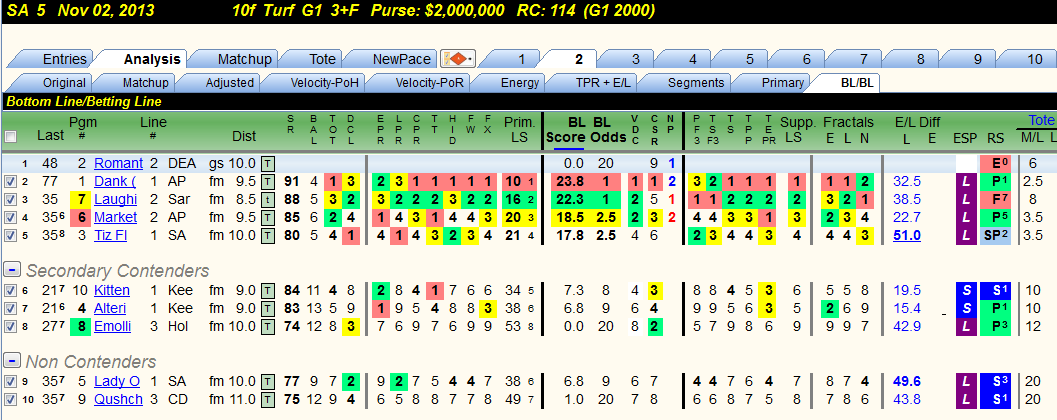
Task: Open the Laughi horse link
Action: pyautogui.click(x=115, y=200)
